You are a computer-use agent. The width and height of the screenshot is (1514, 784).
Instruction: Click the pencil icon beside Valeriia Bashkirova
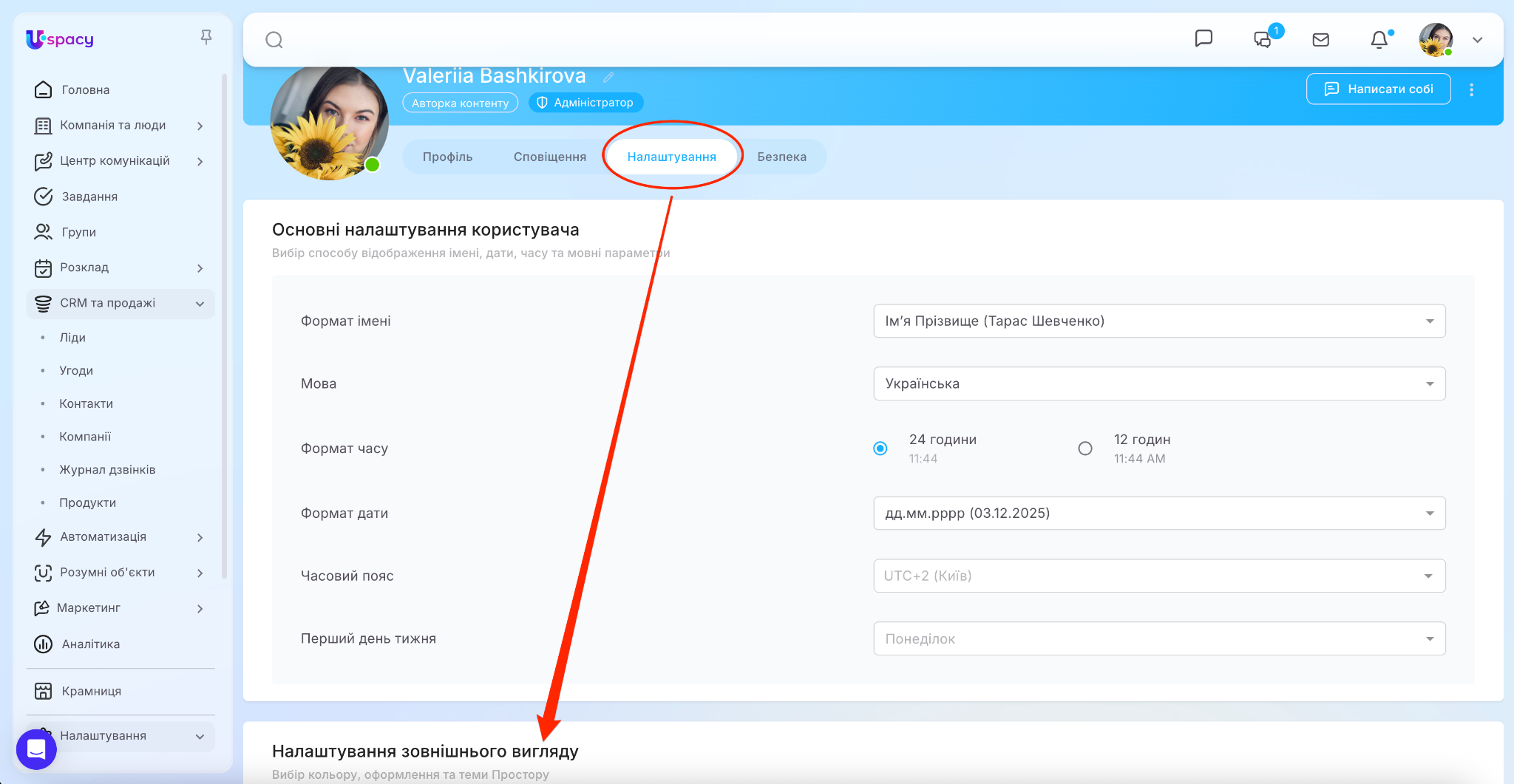click(x=608, y=77)
